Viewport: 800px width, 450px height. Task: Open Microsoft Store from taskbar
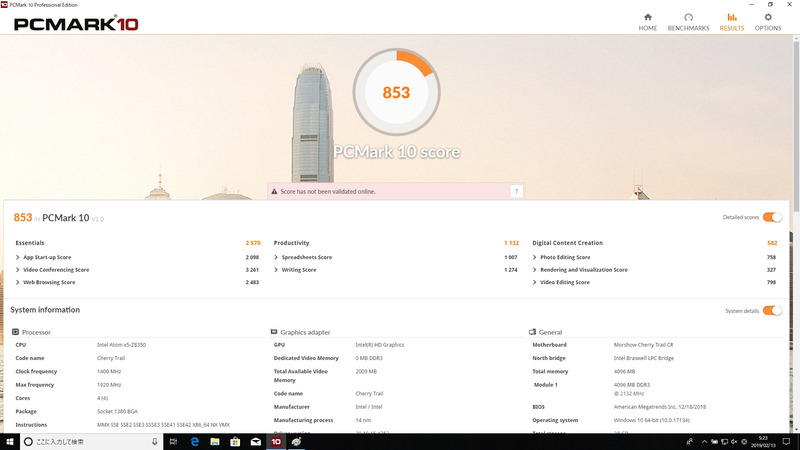tap(235, 442)
